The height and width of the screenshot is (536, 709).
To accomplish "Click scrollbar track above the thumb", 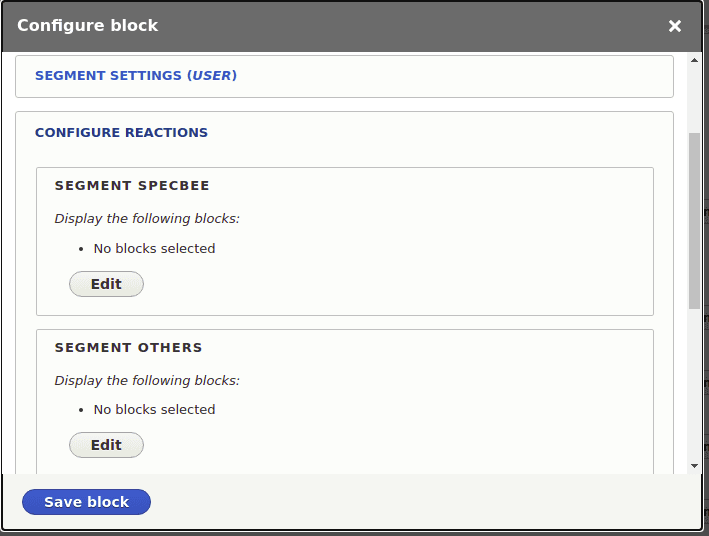I will [695, 100].
